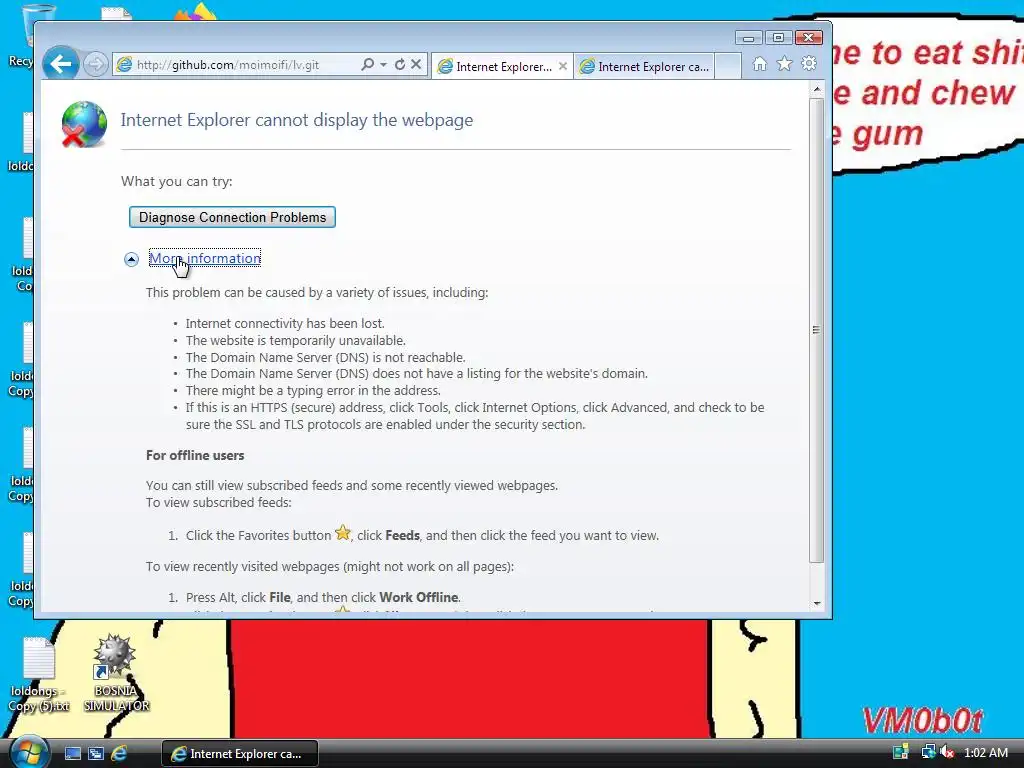Refresh the page with the reload icon
The height and width of the screenshot is (768, 1024).
(400, 64)
